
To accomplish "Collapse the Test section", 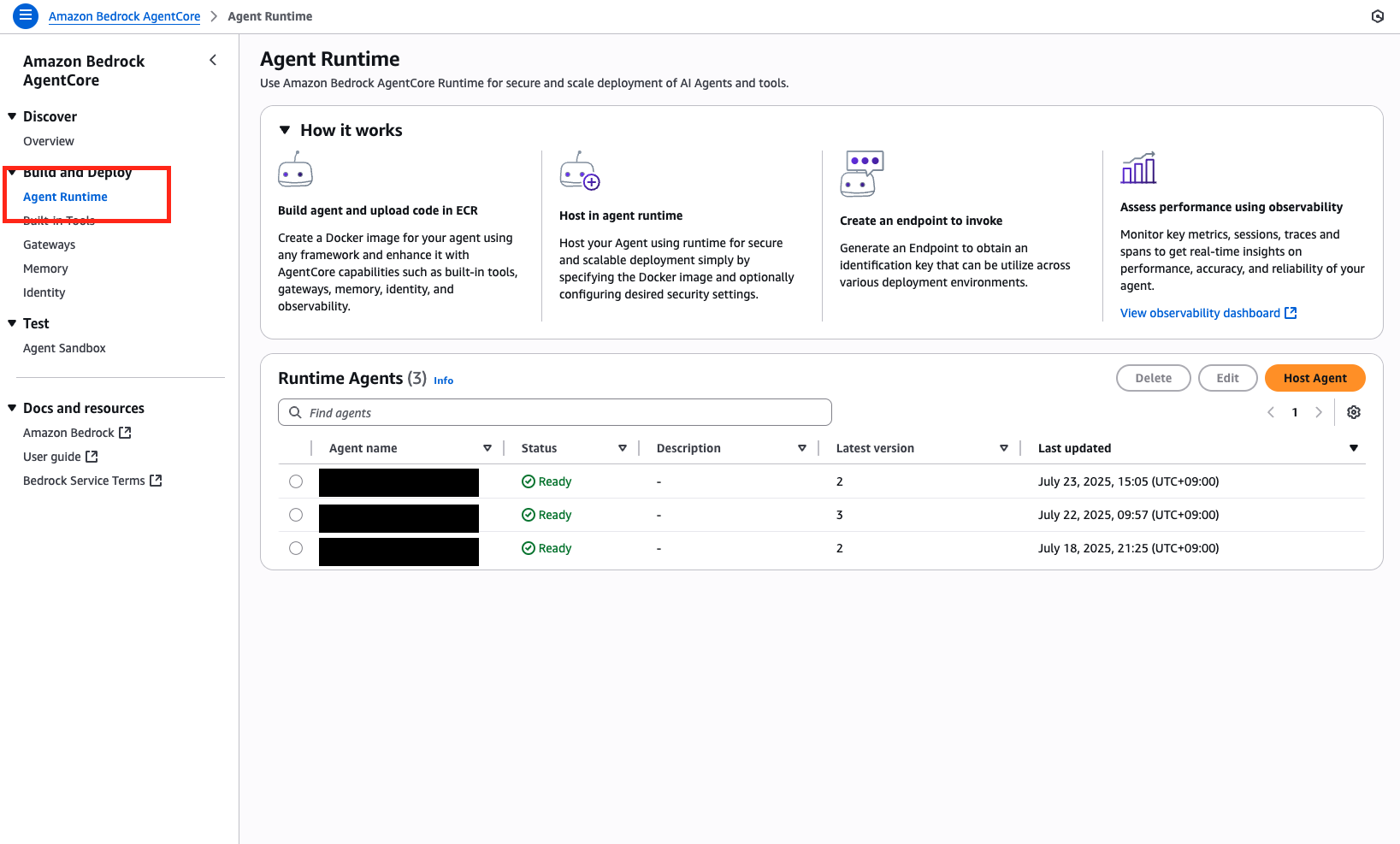I will pos(12,323).
